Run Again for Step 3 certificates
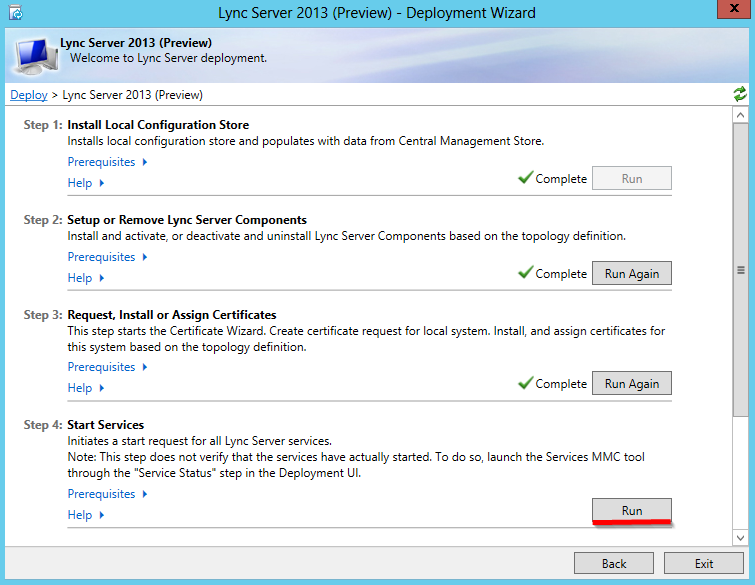 pos(632,383)
